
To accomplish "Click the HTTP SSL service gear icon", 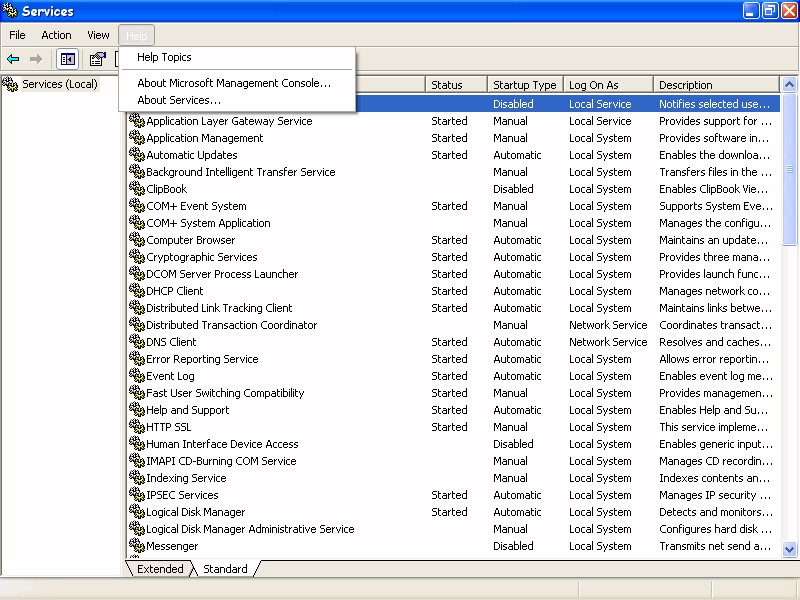I will point(137,427).
